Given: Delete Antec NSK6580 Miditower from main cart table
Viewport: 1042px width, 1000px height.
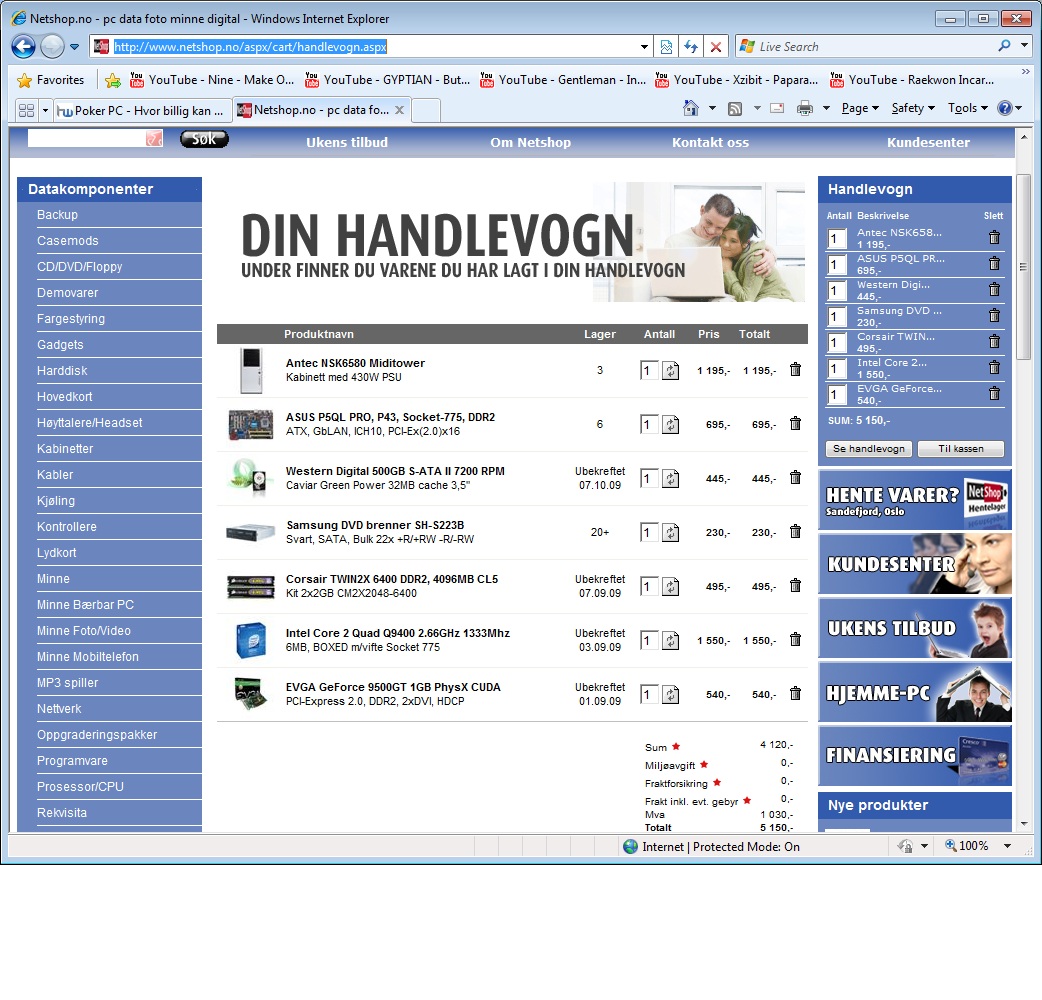Looking at the screenshot, I should tap(795, 369).
